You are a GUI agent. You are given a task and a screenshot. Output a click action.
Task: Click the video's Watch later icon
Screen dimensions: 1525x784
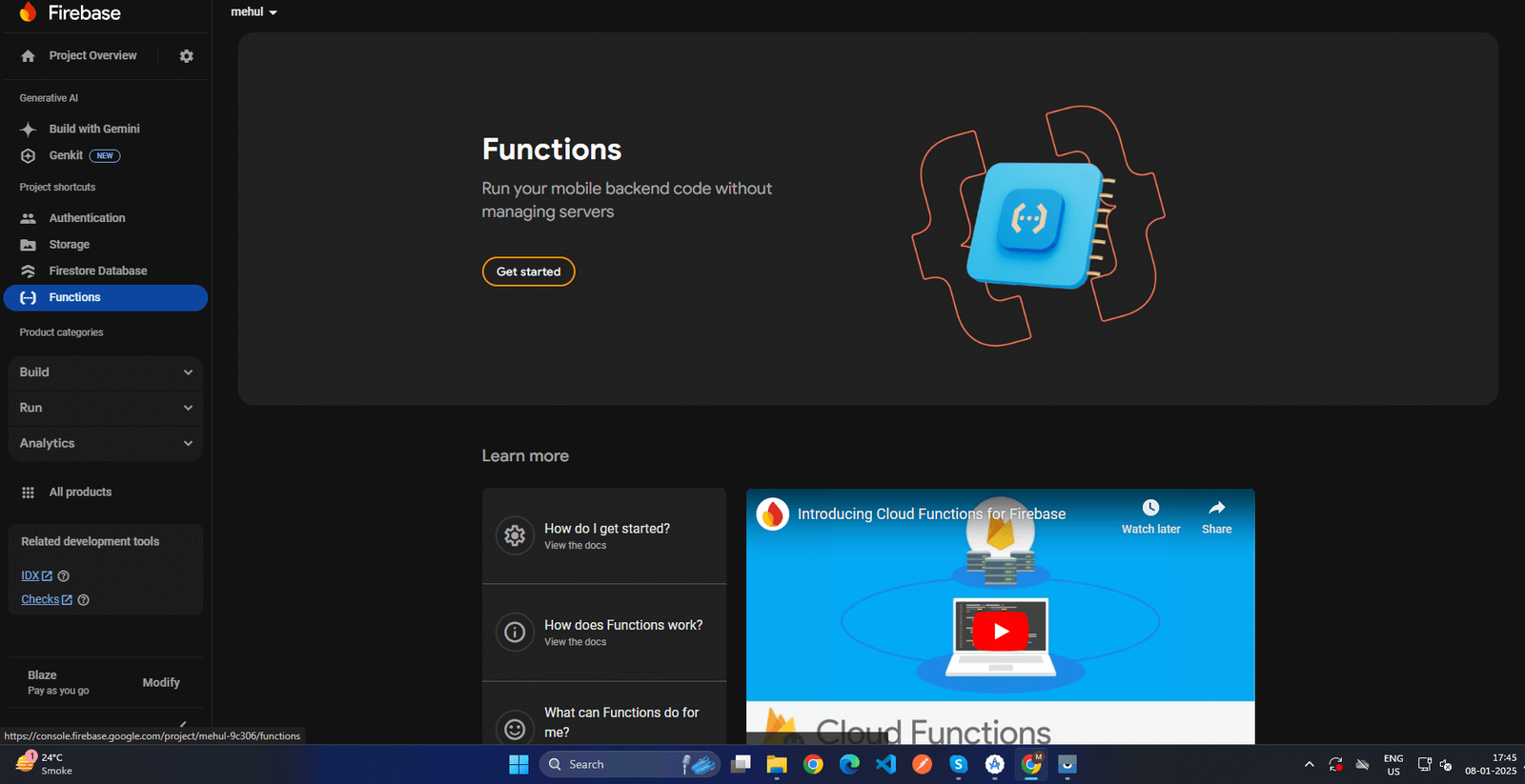[x=1150, y=509]
